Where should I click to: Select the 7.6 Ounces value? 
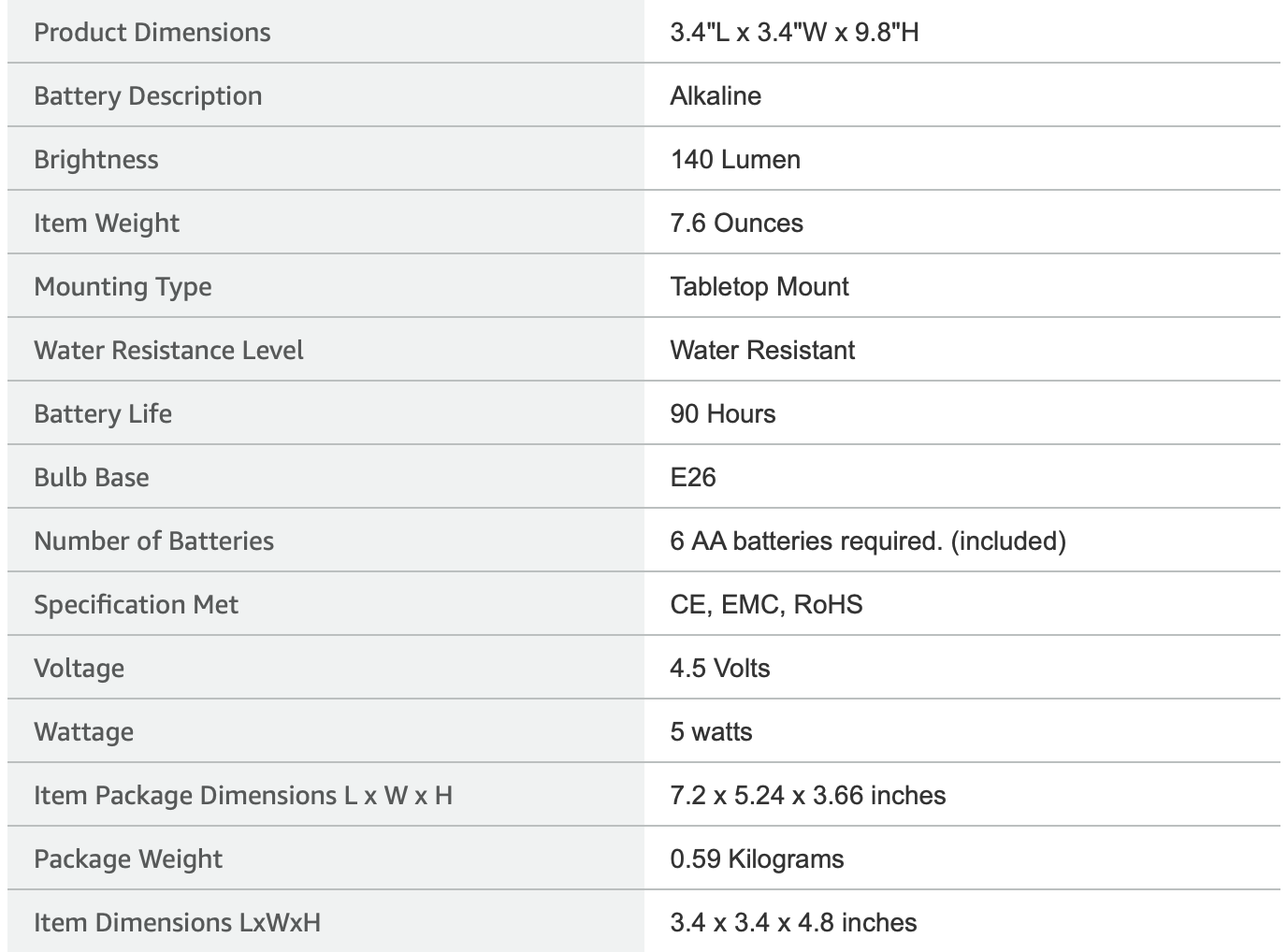tap(736, 224)
